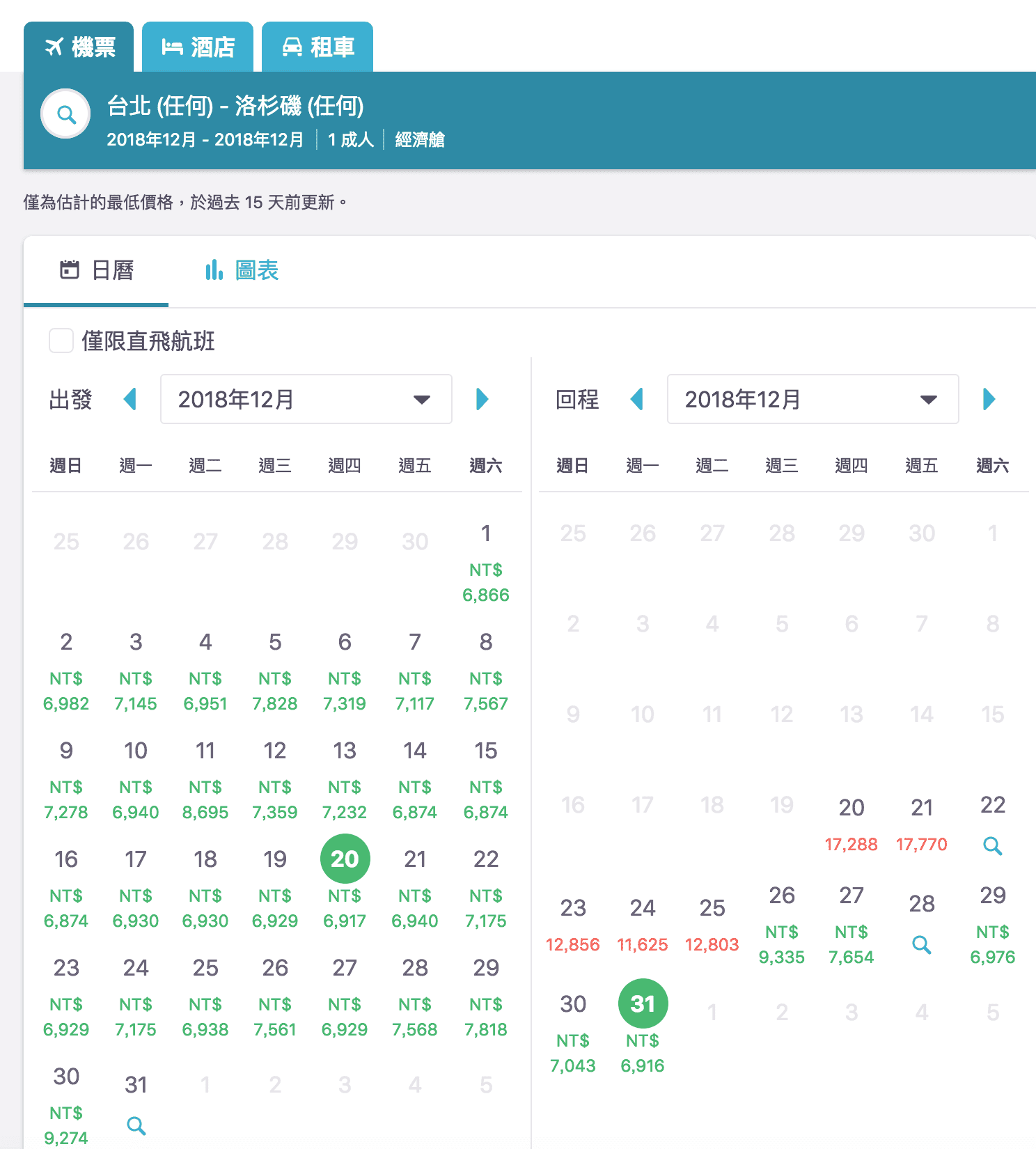Select return December 21 priced 17,770
The height and width of the screenshot is (1149, 1036).
[922, 825]
